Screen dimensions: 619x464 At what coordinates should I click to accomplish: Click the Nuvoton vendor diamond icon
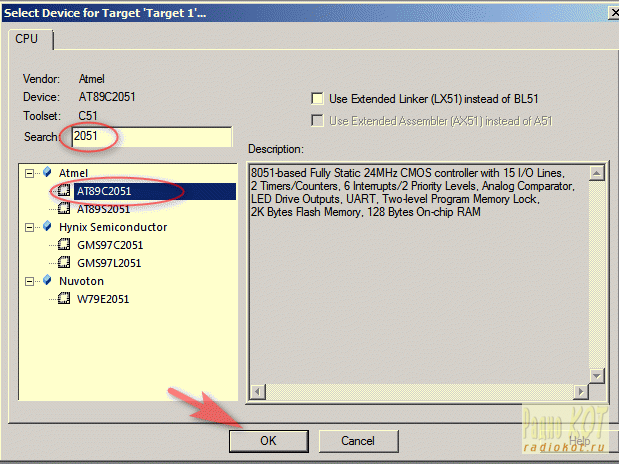47,280
